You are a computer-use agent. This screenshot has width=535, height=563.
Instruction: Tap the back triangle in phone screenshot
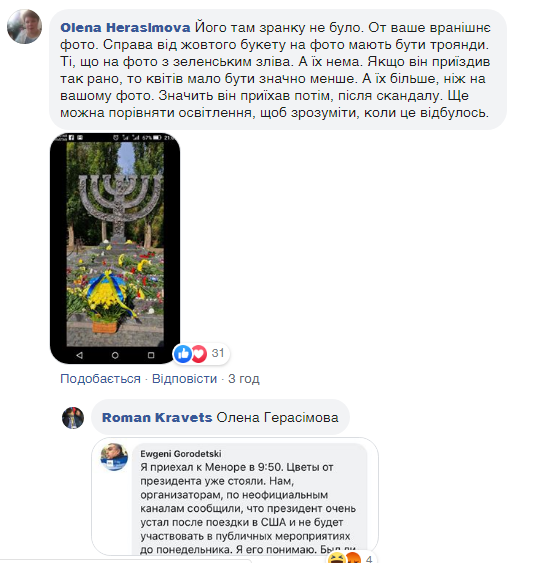[79, 355]
